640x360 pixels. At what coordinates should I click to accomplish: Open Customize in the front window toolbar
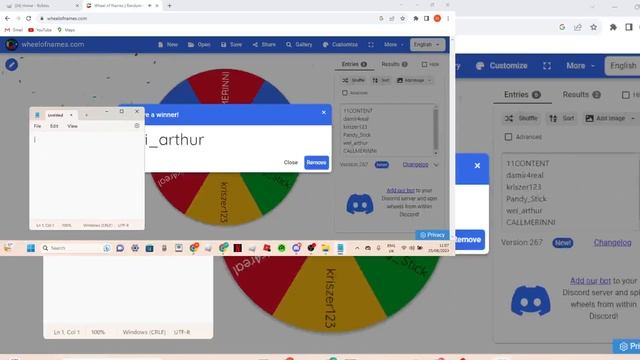tap(340, 44)
